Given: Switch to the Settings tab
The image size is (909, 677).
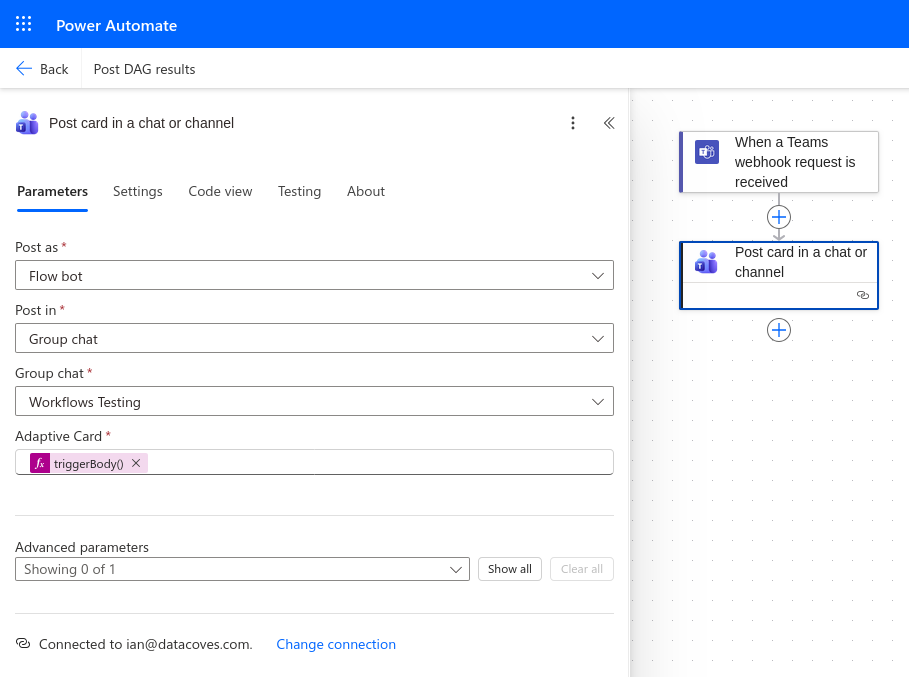Looking at the screenshot, I should pyautogui.click(x=137, y=191).
